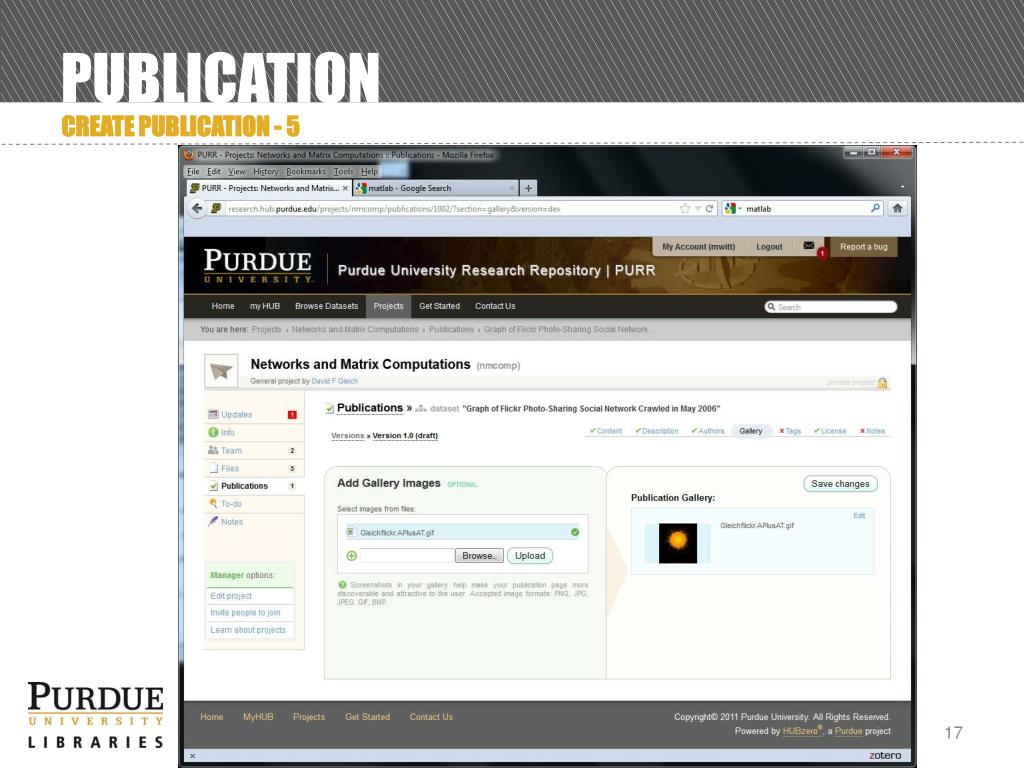Screen dimensions: 1024x768
Task: Click David F Gleich author link
Action: coord(334,381)
